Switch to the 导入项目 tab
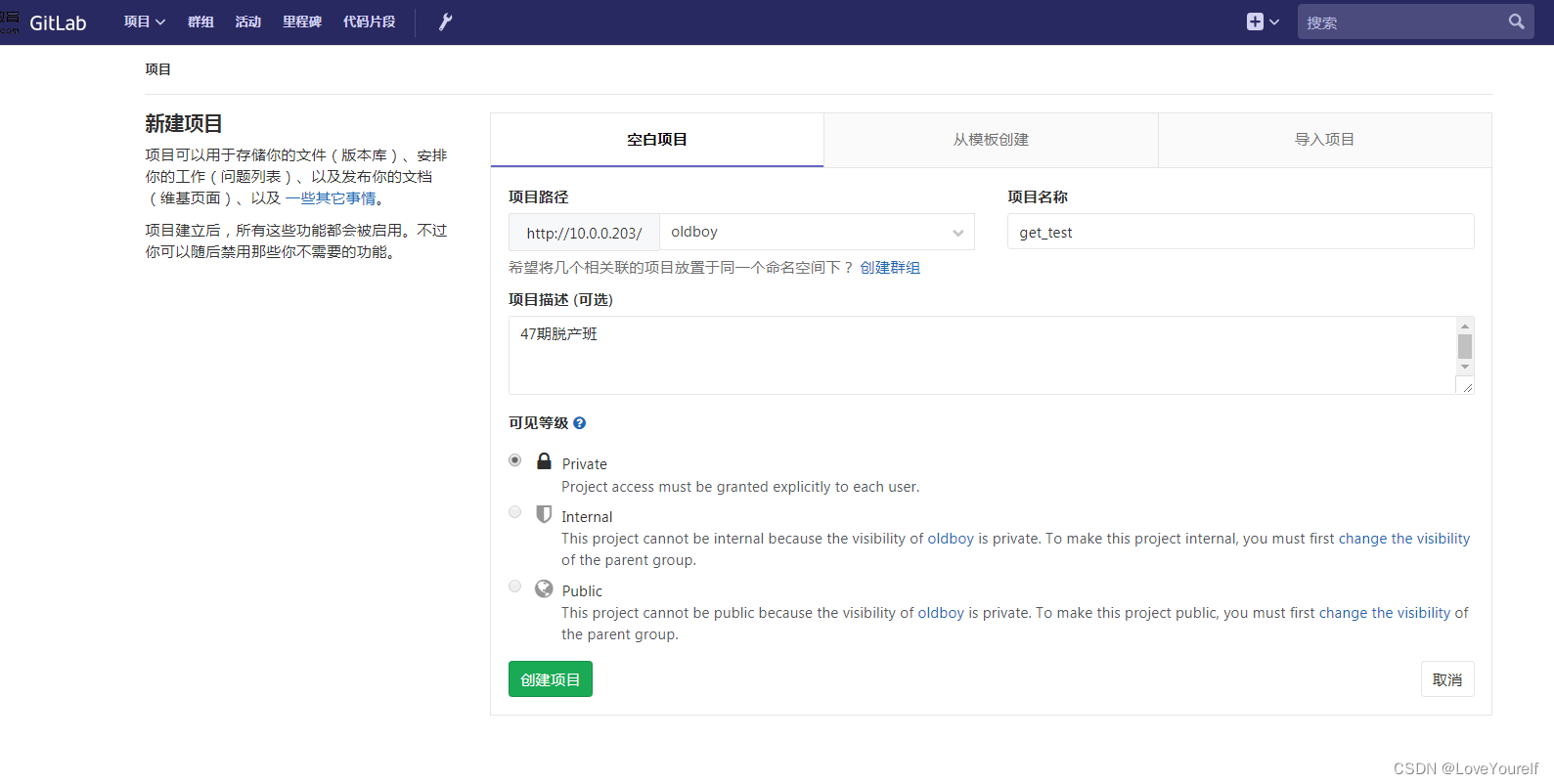Image resolution: width=1554 pixels, height=784 pixels. [x=1325, y=140]
